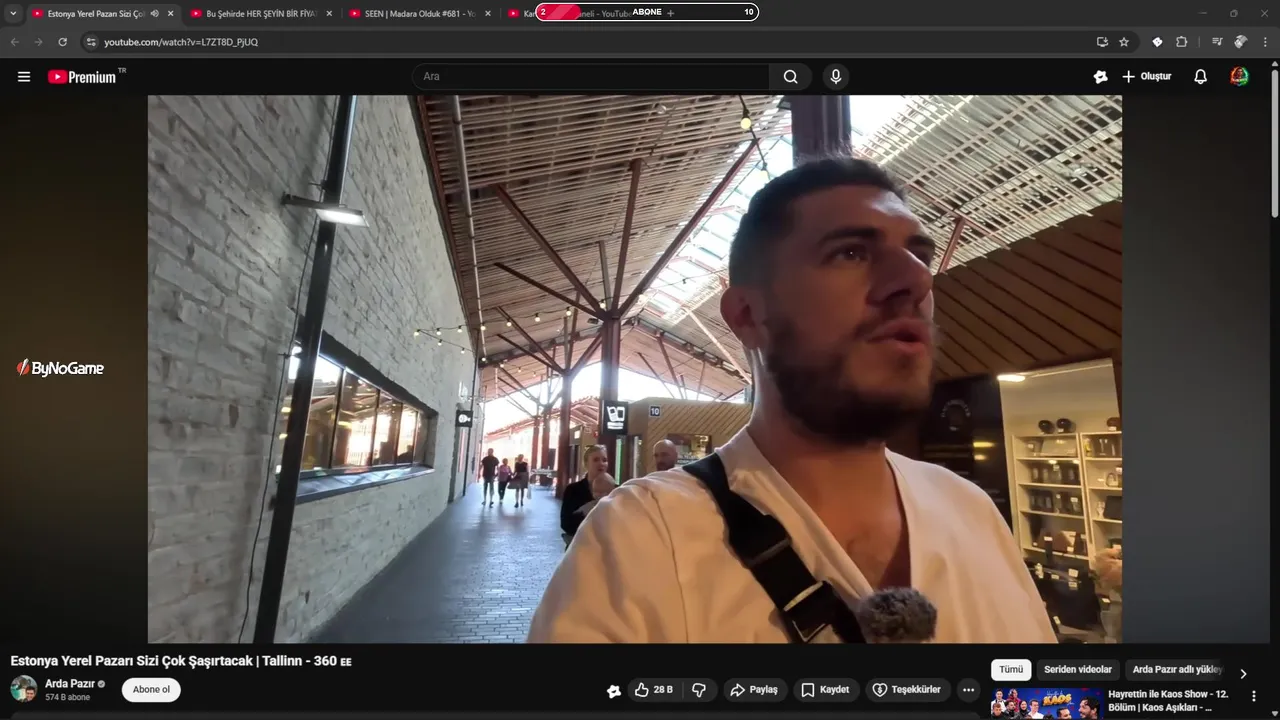Go back with browser back arrow
The width and height of the screenshot is (1280, 720).
pos(14,42)
